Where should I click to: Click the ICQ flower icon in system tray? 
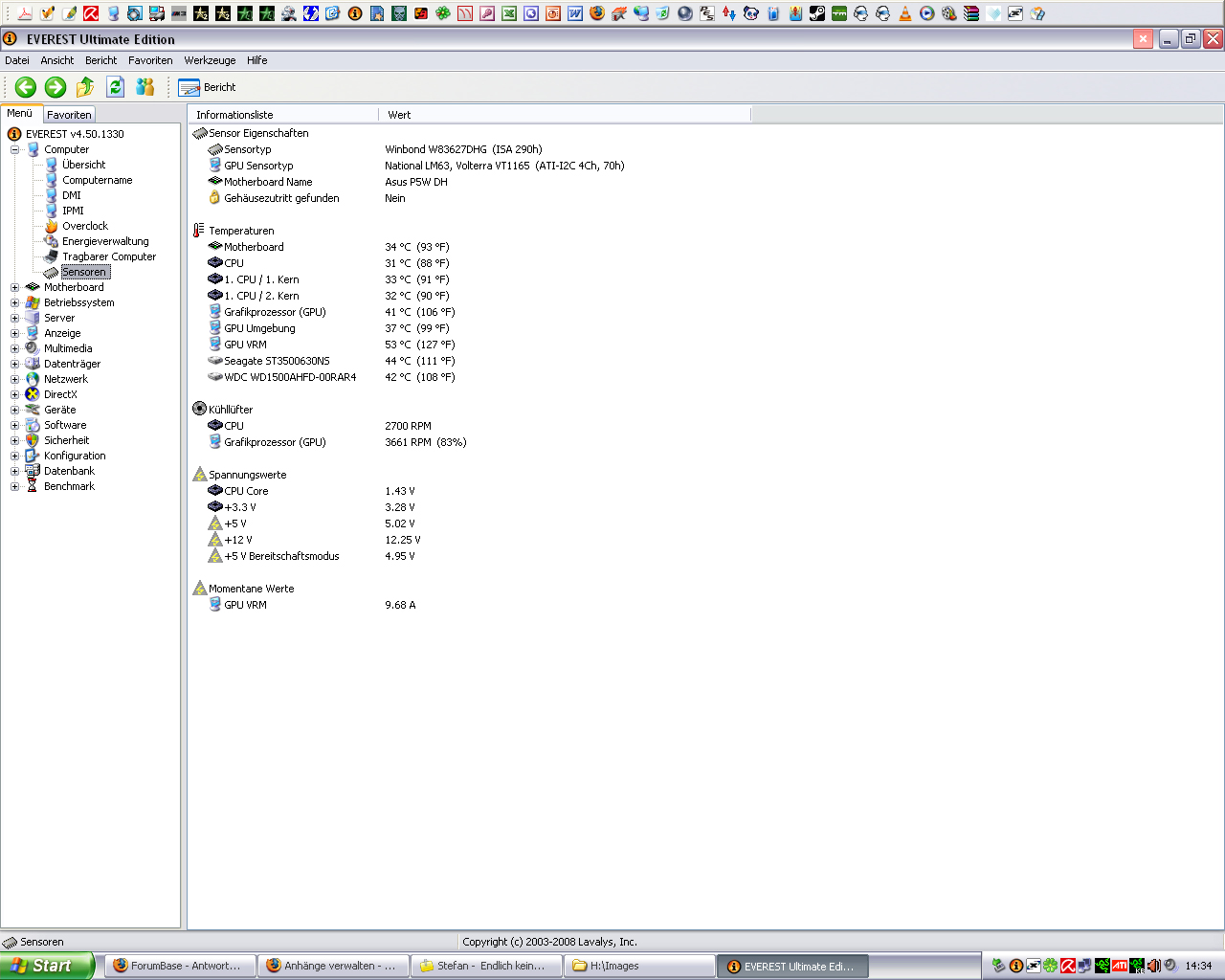[1050, 966]
